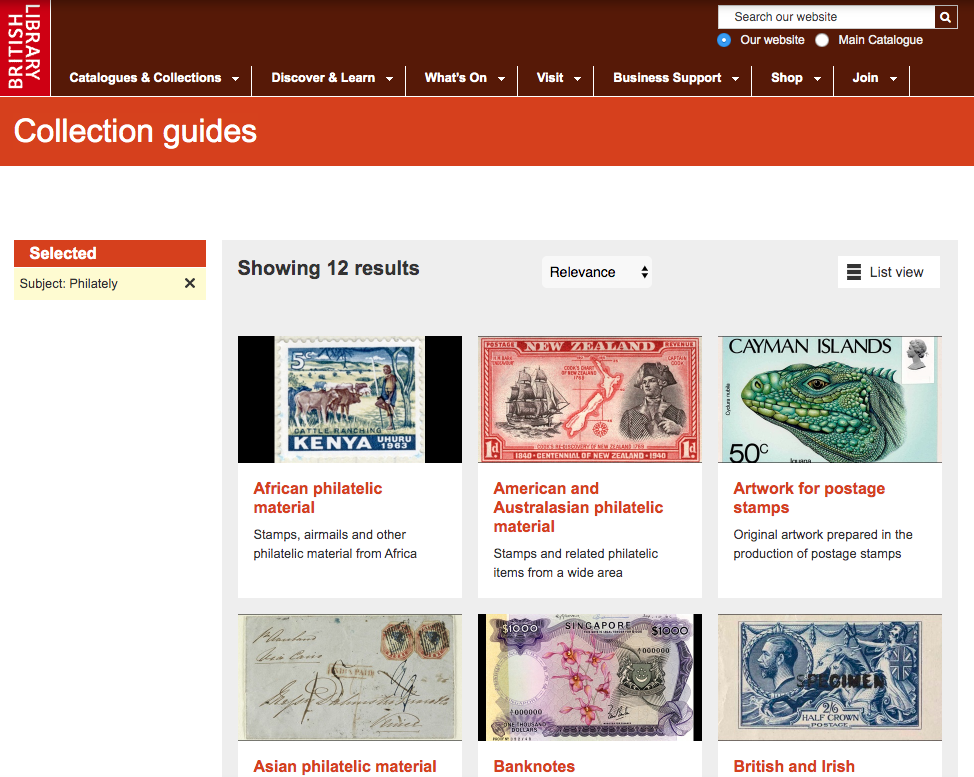Viewport: 974px width, 777px height.
Task: Select the Our website radio button
Action: (x=723, y=40)
